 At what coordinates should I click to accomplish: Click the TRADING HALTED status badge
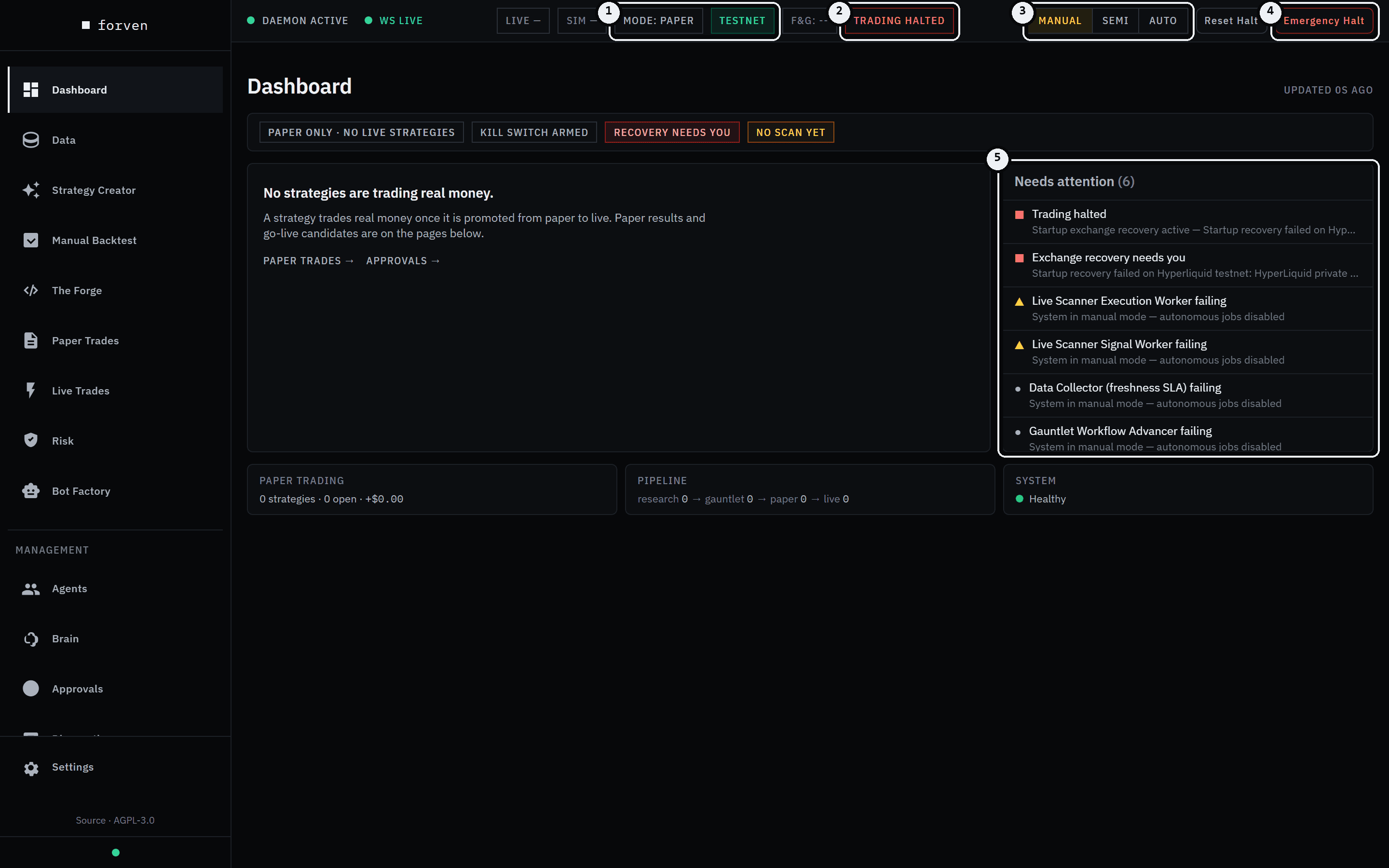click(x=899, y=21)
